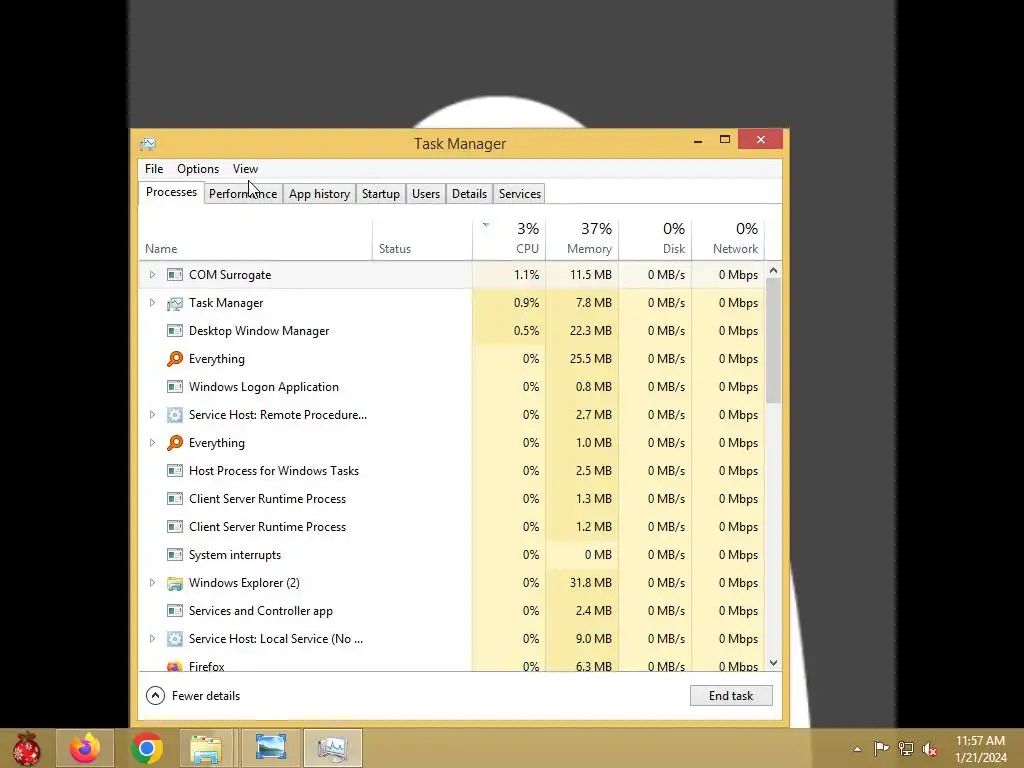Viewport: 1024px width, 768px height.
Task: Click the Task Manager title bar icon
Action: pyautogui.click(x=148, y=144)
